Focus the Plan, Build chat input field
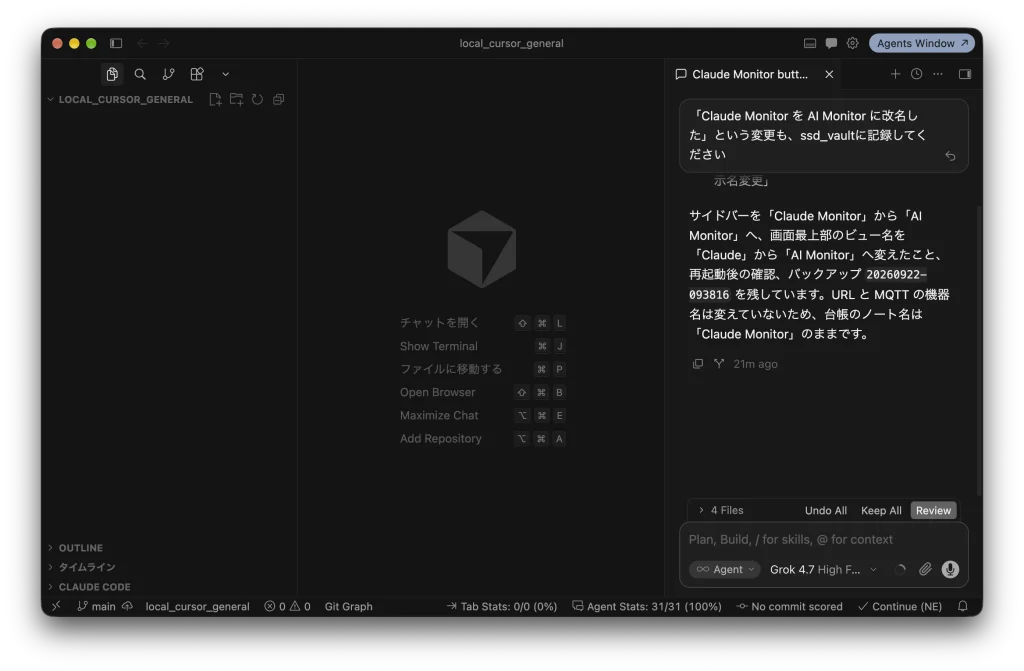 pyautogui.click(x=823, y=540)
